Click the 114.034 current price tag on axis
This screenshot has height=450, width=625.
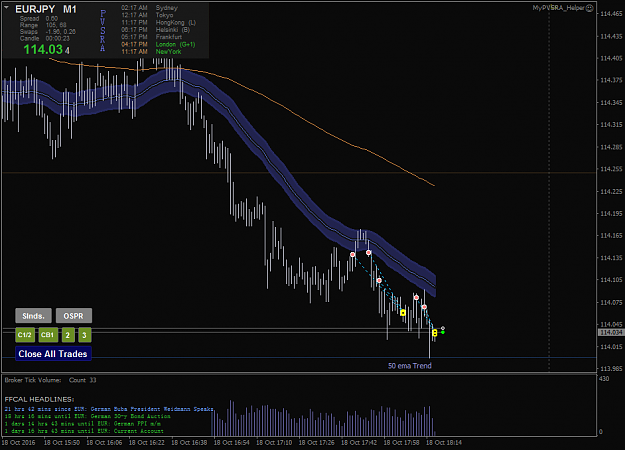tap(611, 332)
